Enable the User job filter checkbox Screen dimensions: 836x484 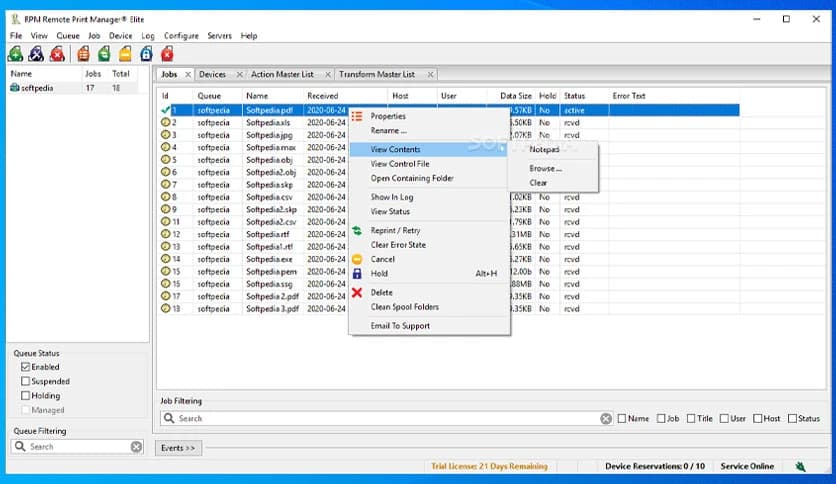[724, 418]
